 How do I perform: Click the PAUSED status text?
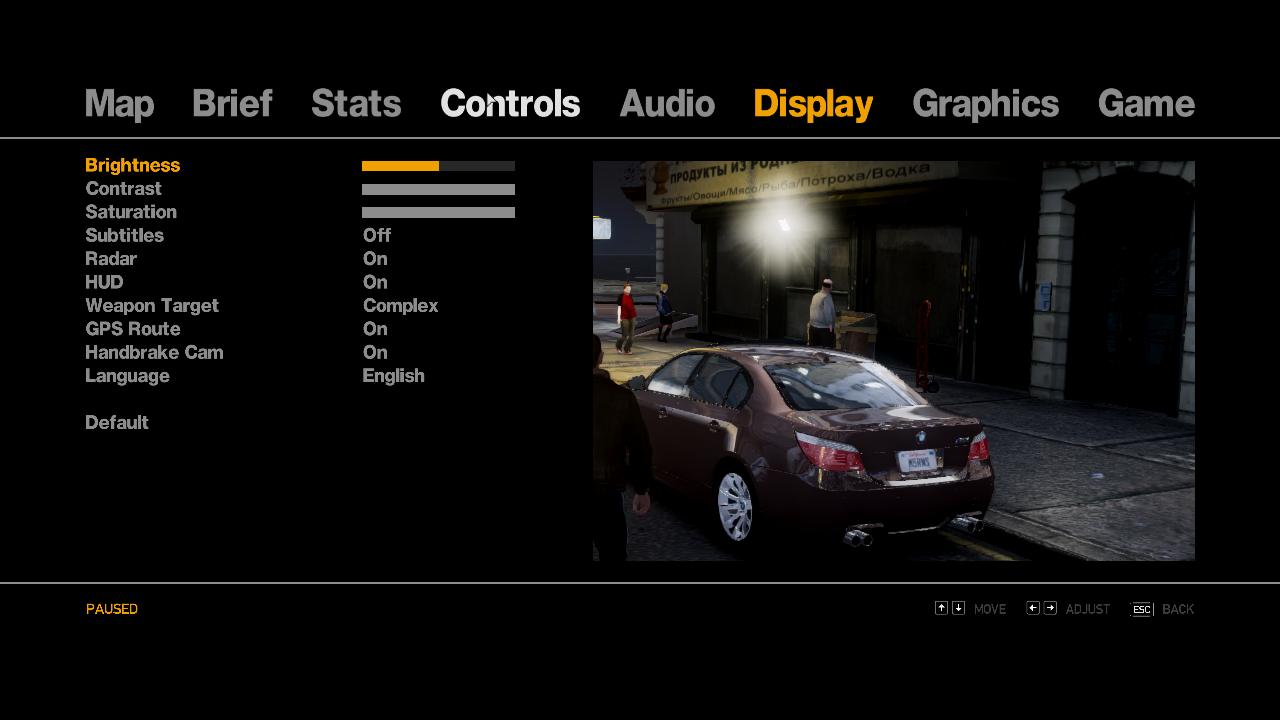pyautogui.click(x=112, y=609)
